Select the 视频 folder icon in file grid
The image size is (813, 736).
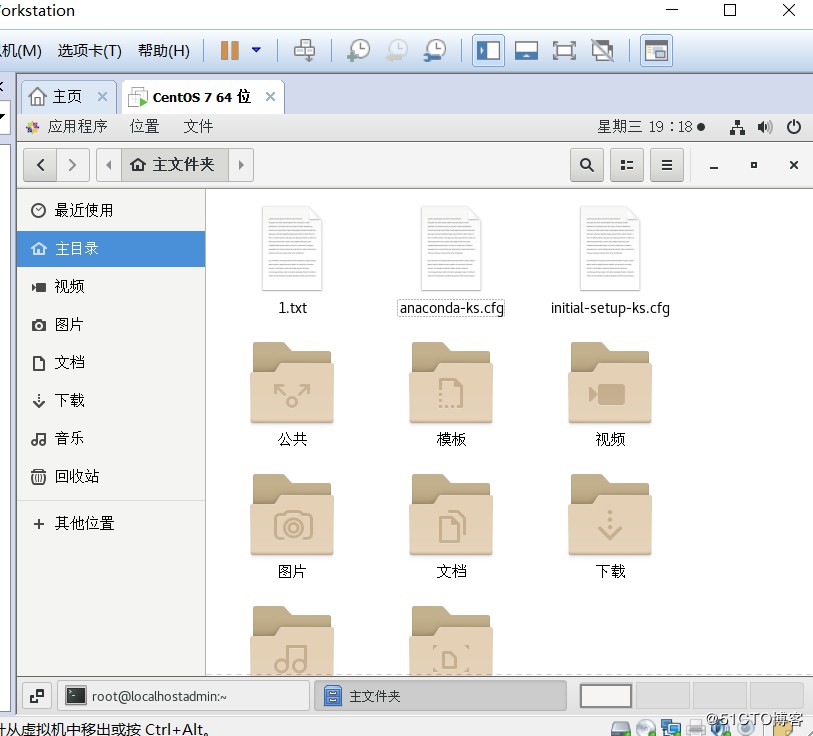610,383
